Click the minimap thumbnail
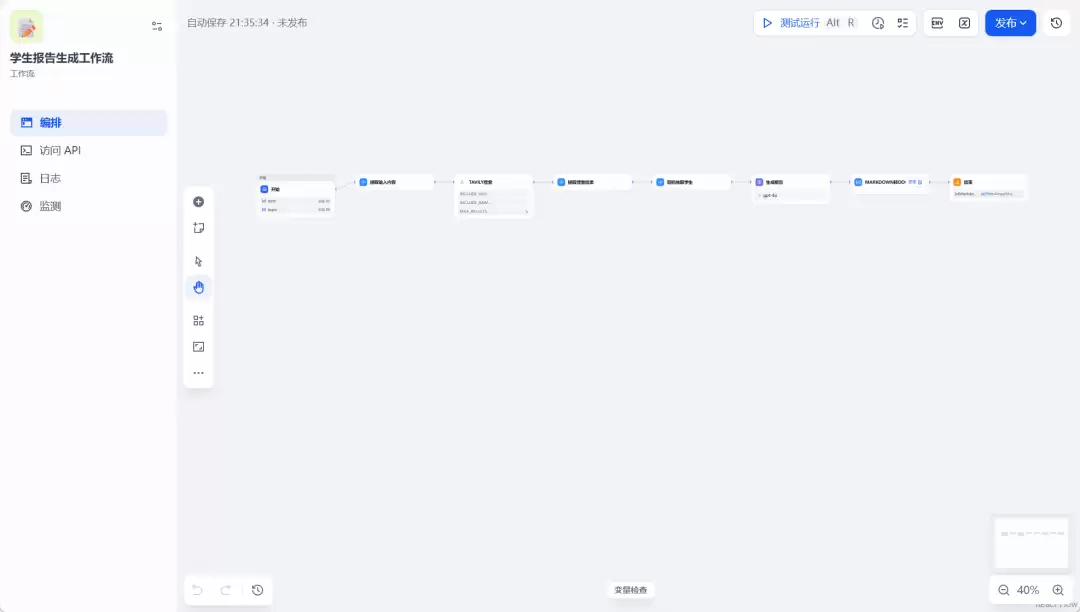This screenshot has width=1080, height=612. pyautogui.click(x=1031, y=542)
